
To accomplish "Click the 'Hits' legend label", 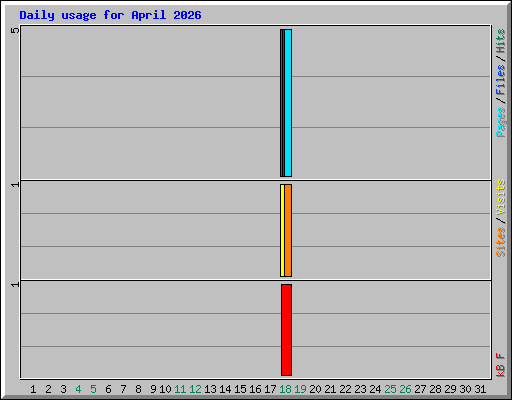I will 501,41.
